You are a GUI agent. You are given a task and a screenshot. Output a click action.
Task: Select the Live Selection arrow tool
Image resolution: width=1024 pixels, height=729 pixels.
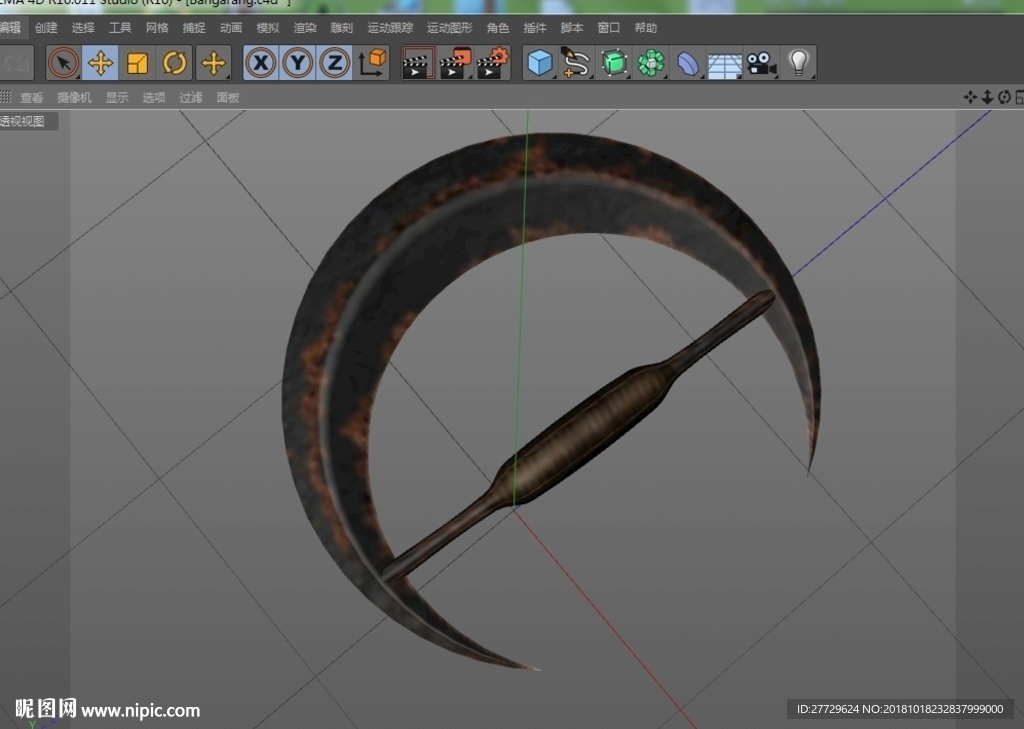[x=63, y=63]
